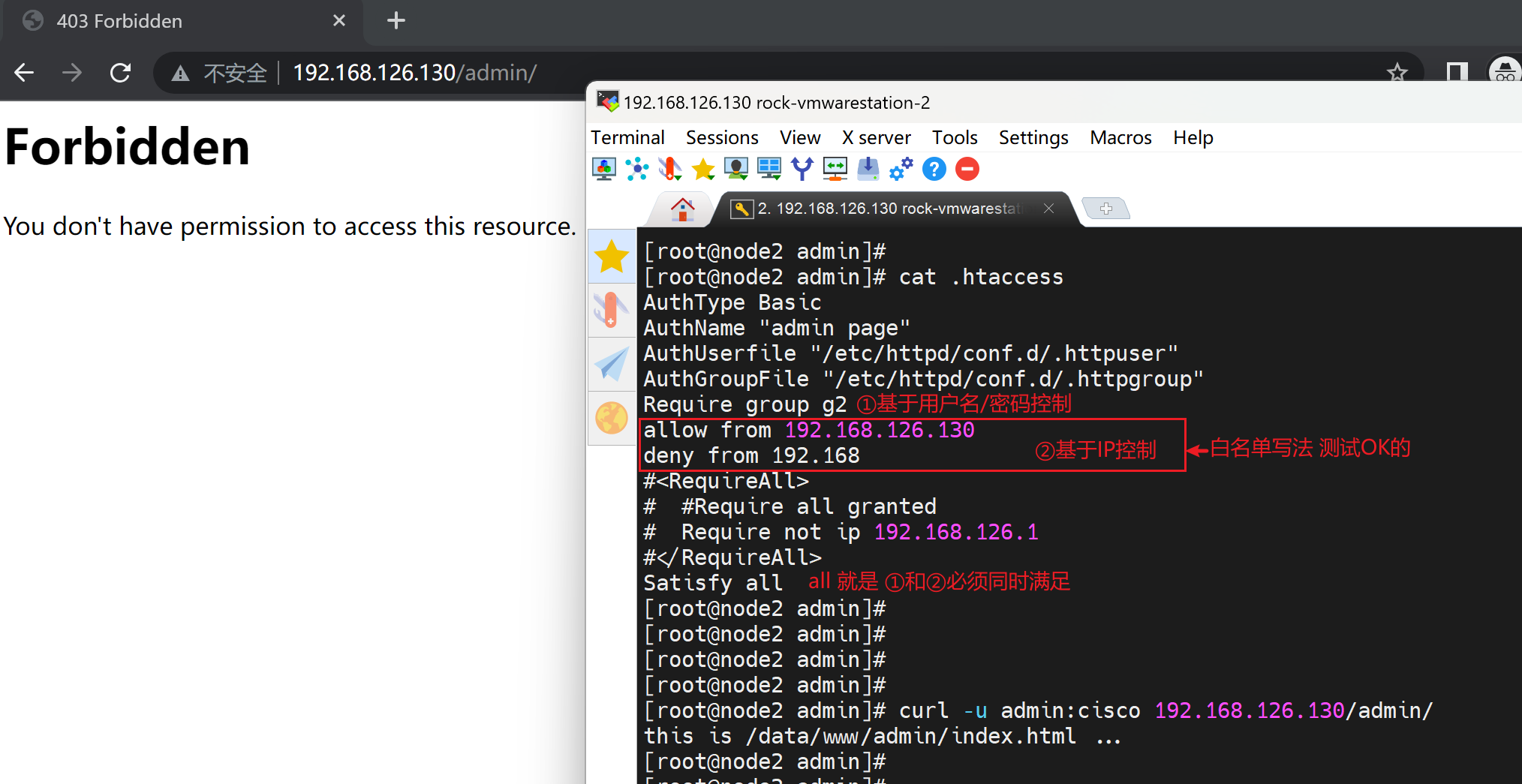Select the sidebar Sessions star tab
Image resolution: width=1522 pixels, height=784 pixels.
[612, 257]
